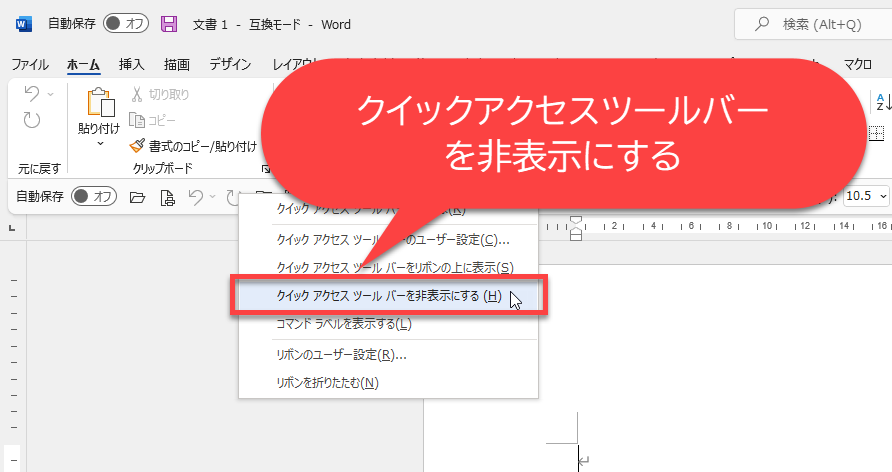Open the font size 10.5 dropdown
The height and width of the screenshot is (472, 892).
(x=881, y=197)
